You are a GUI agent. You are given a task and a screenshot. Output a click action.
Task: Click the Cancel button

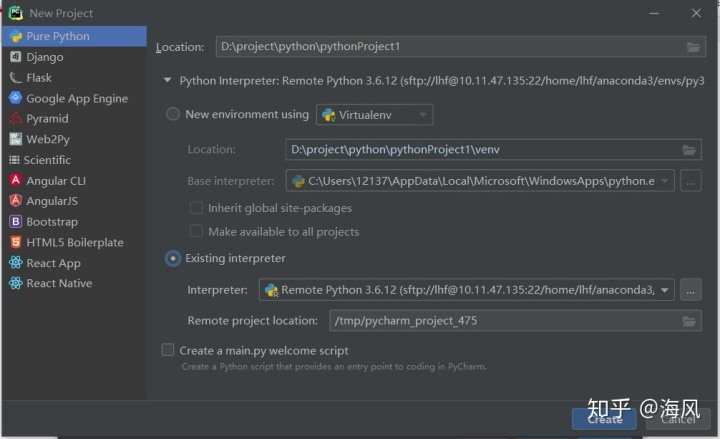(x=678, y=419)
